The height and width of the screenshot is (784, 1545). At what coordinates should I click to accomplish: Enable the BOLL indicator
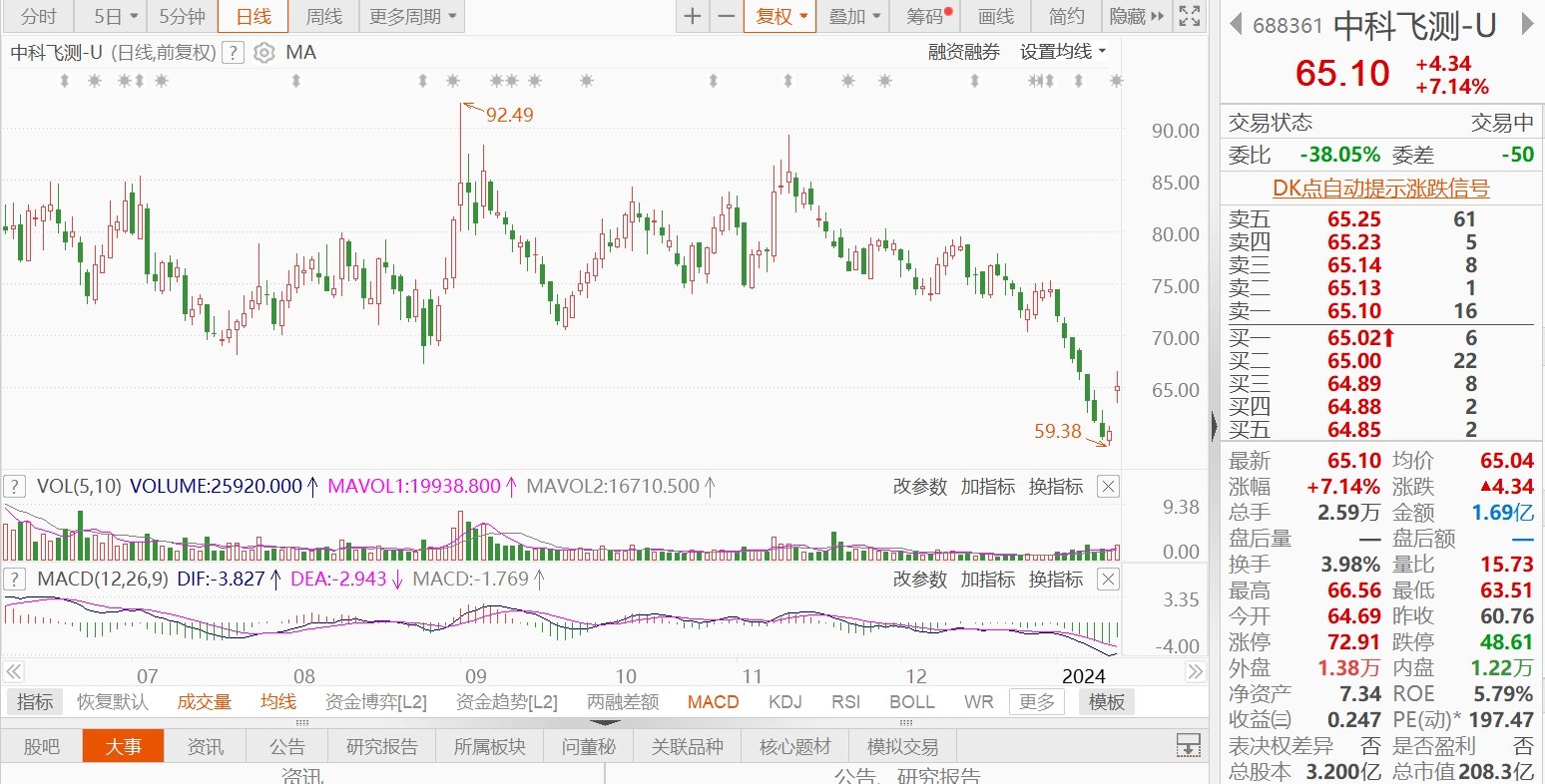pyautogui.click(x=911, y=702)
